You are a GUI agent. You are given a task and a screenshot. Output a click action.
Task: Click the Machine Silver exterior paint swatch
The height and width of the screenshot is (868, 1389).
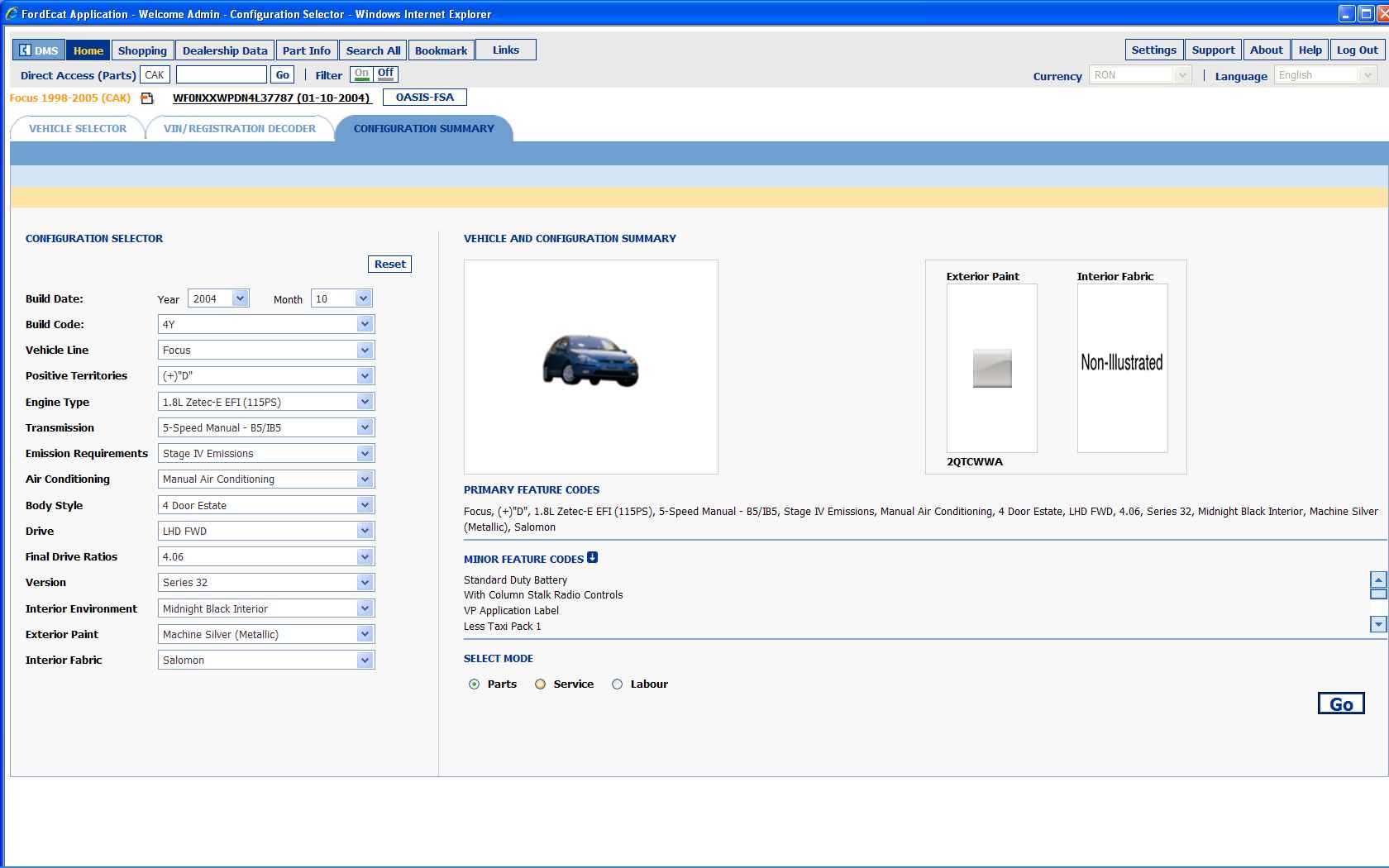pyautogui.click(x=992, y=369)
